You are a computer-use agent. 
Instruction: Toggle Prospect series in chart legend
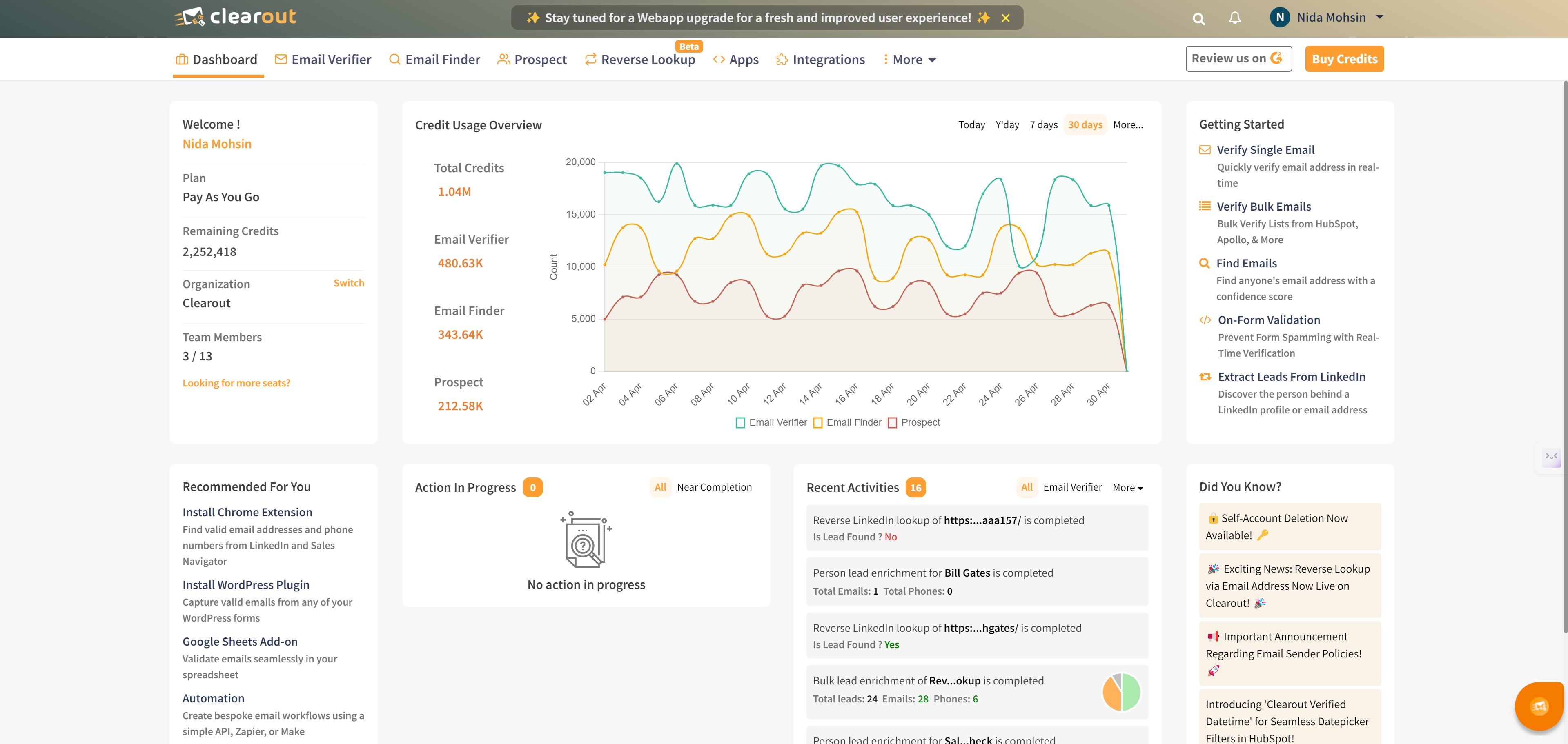pos(914,422)
